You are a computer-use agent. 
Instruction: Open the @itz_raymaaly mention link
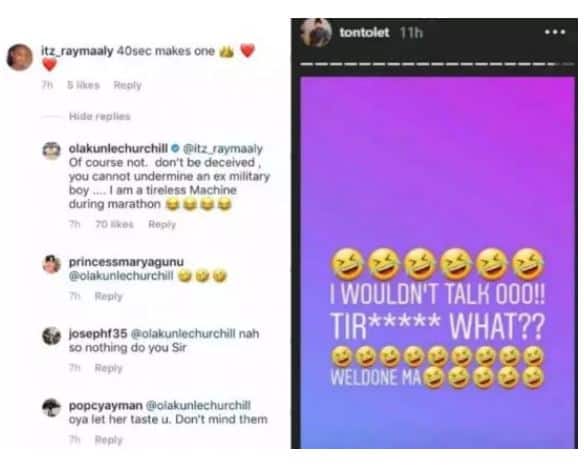tap(223, 148)
